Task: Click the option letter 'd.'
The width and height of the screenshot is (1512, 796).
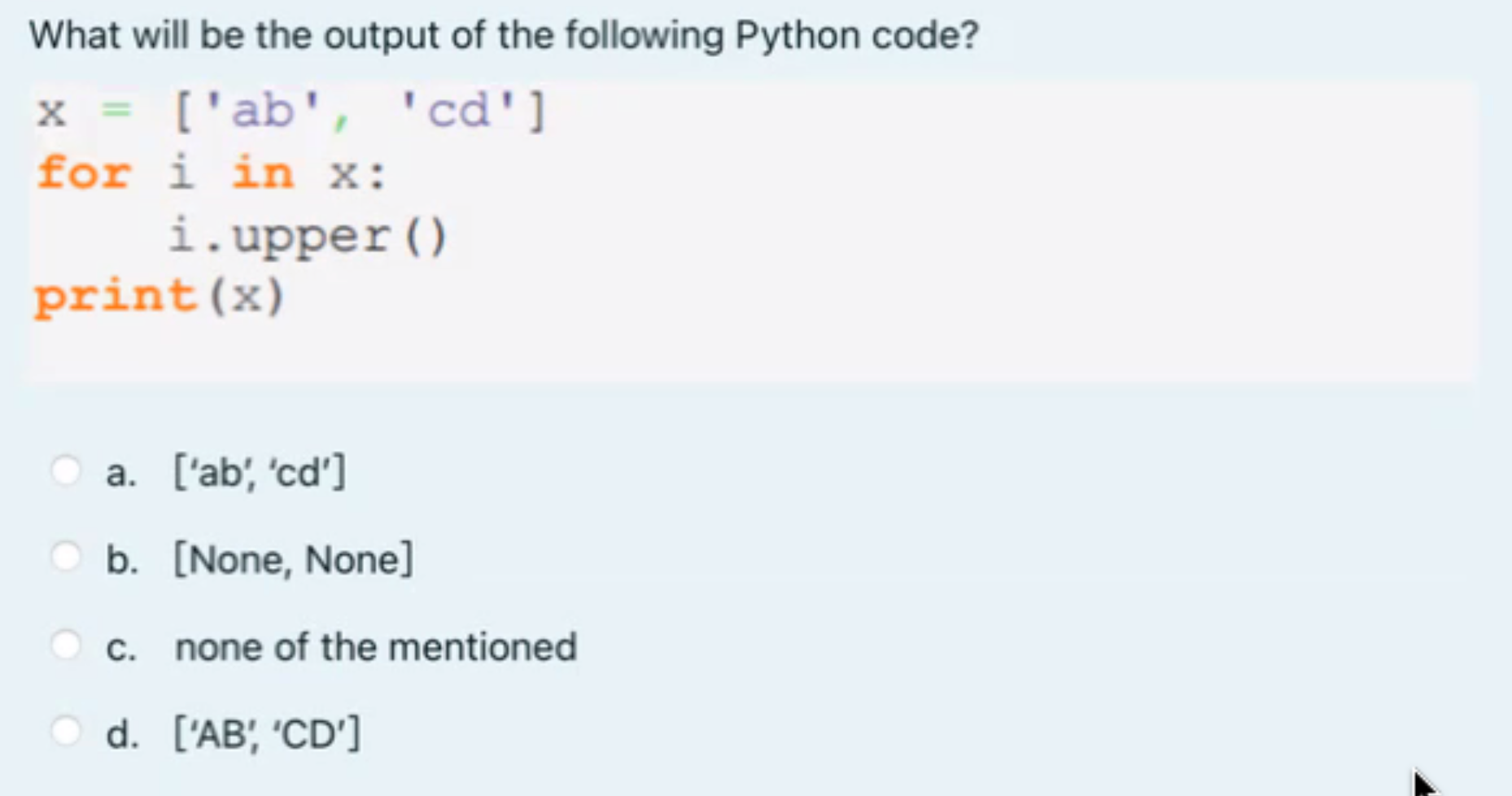Action: [122, 734]
